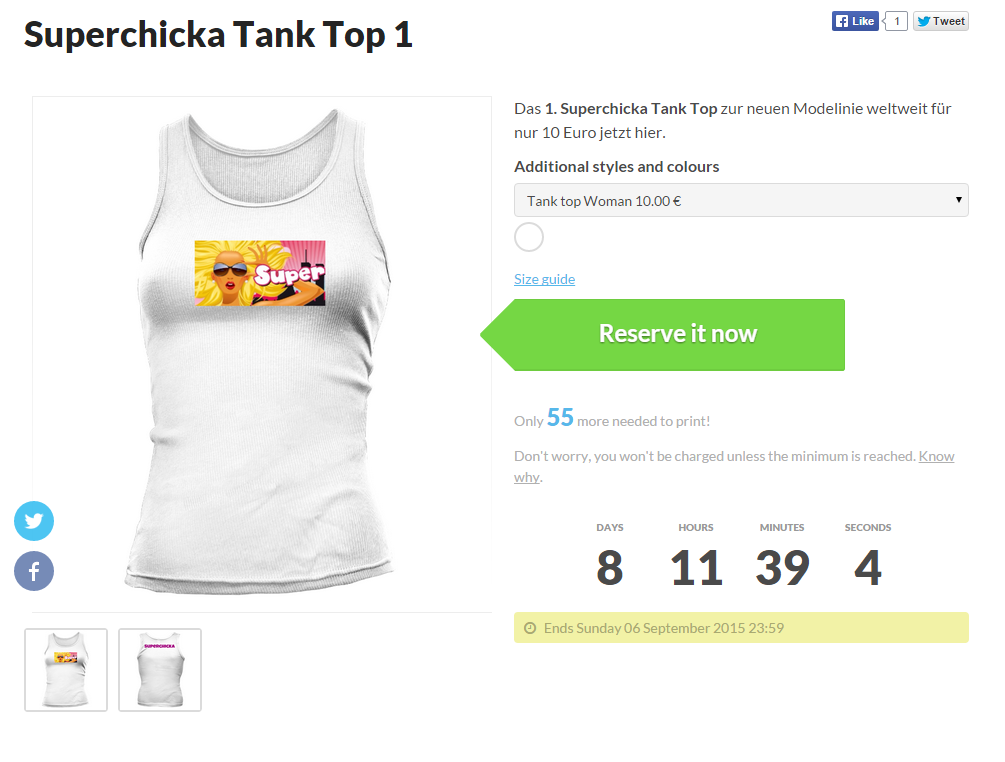Click the days countdown number
The height and width of the screenshot is (762, 1005).
609,568
